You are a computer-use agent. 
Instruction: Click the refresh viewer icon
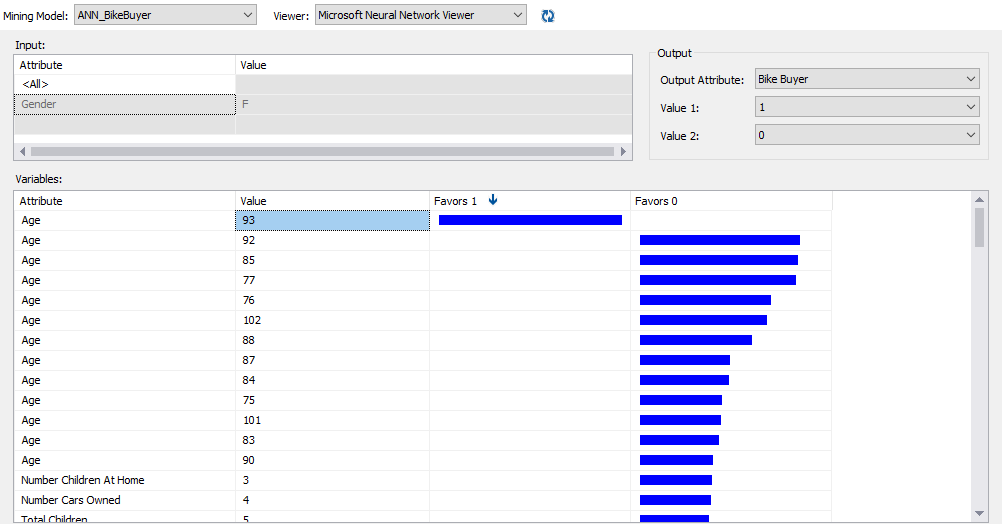point(548,16)
